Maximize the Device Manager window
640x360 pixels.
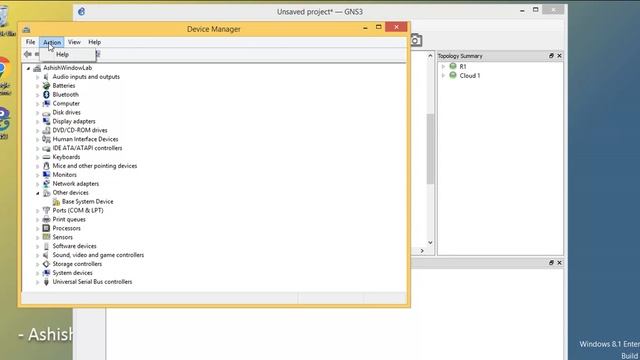click(x=378, y=27)
